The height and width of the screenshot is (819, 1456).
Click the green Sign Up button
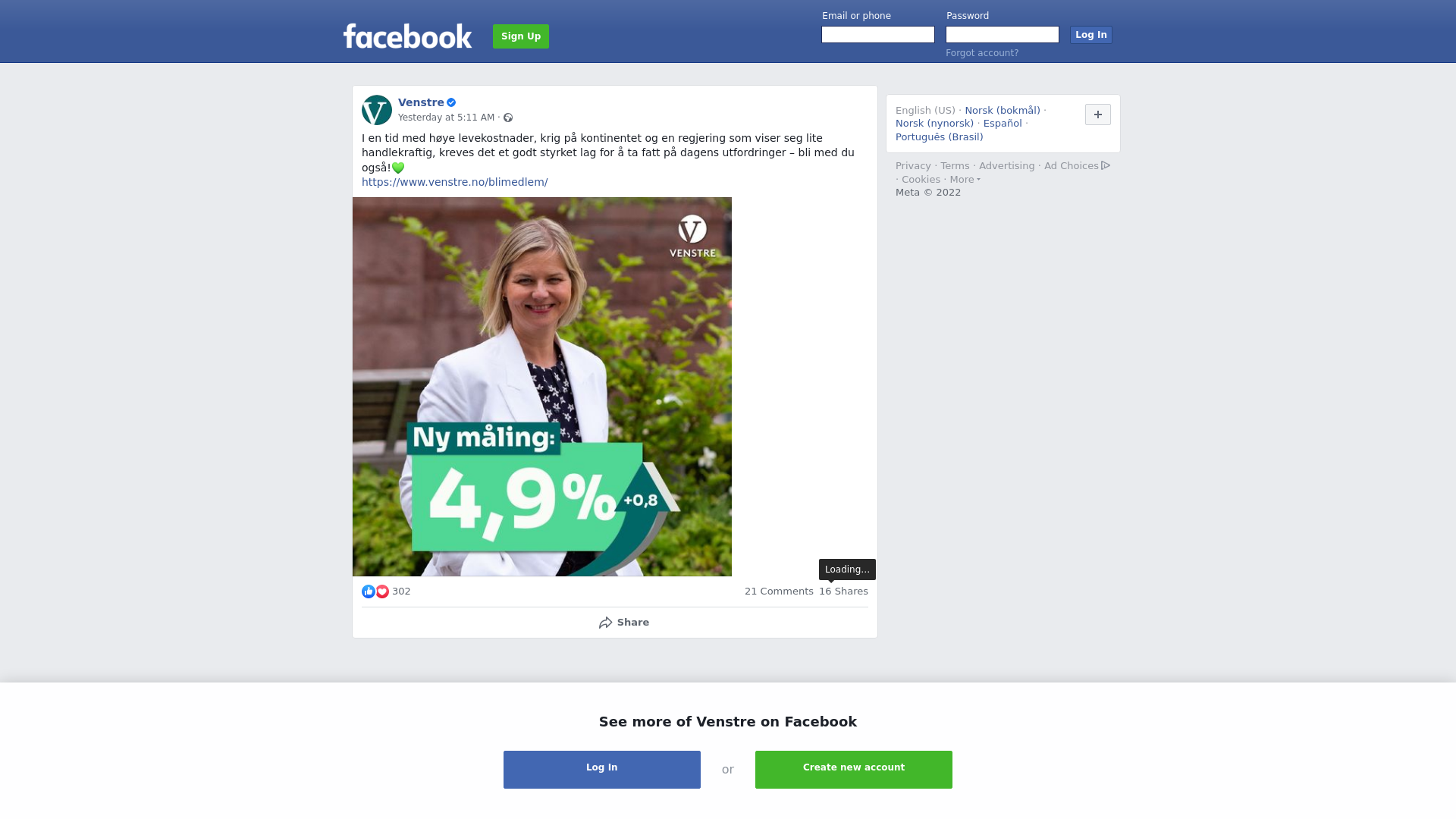[521, 36]
